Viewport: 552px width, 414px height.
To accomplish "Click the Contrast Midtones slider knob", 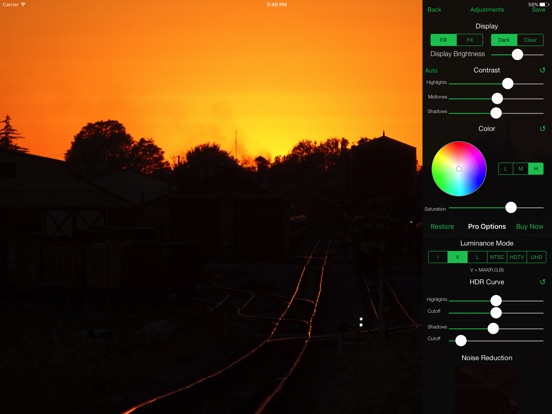I will [x=497, y=99].
